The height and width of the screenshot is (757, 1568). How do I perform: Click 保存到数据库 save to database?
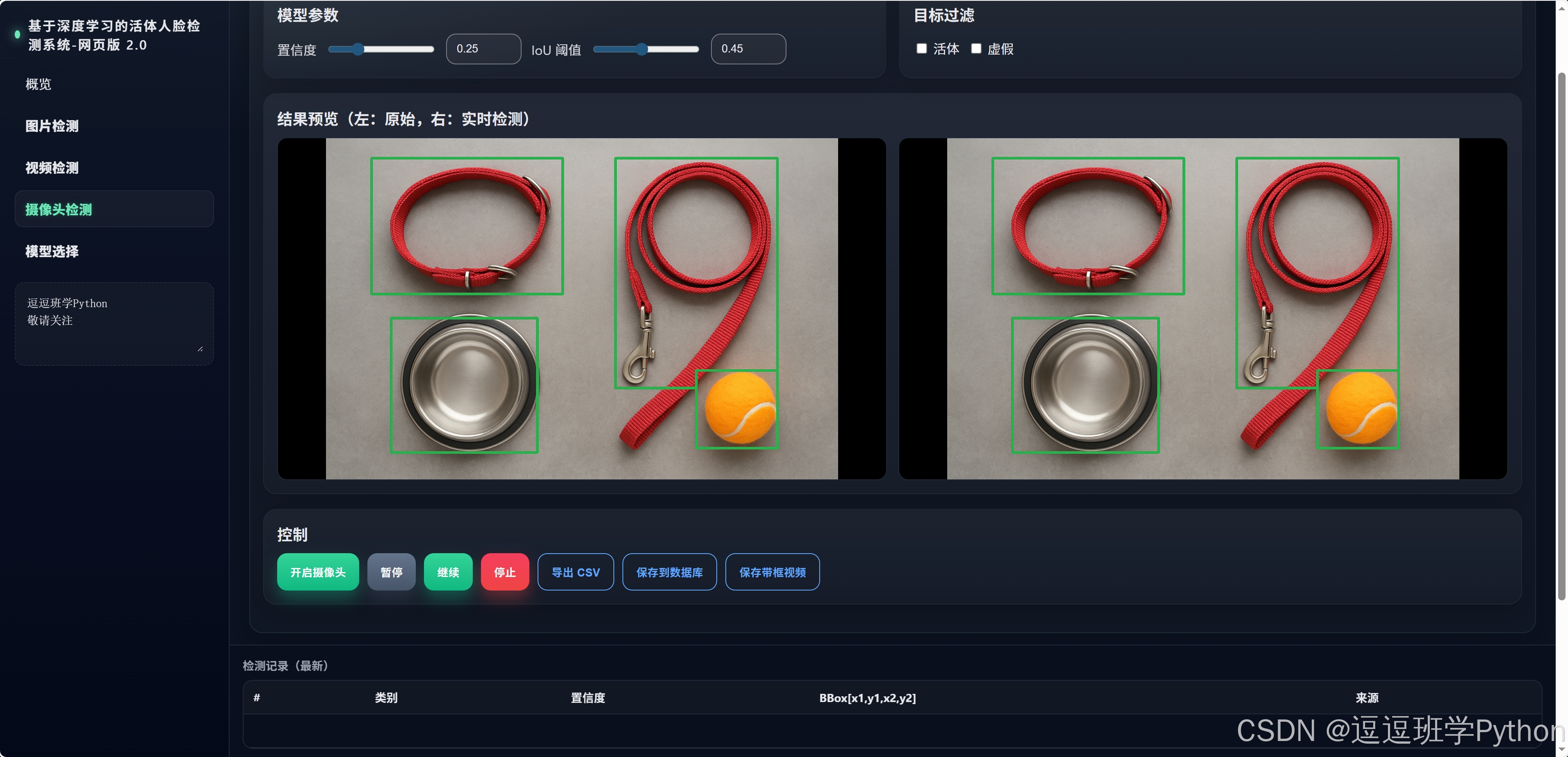(x=669, y=572)
